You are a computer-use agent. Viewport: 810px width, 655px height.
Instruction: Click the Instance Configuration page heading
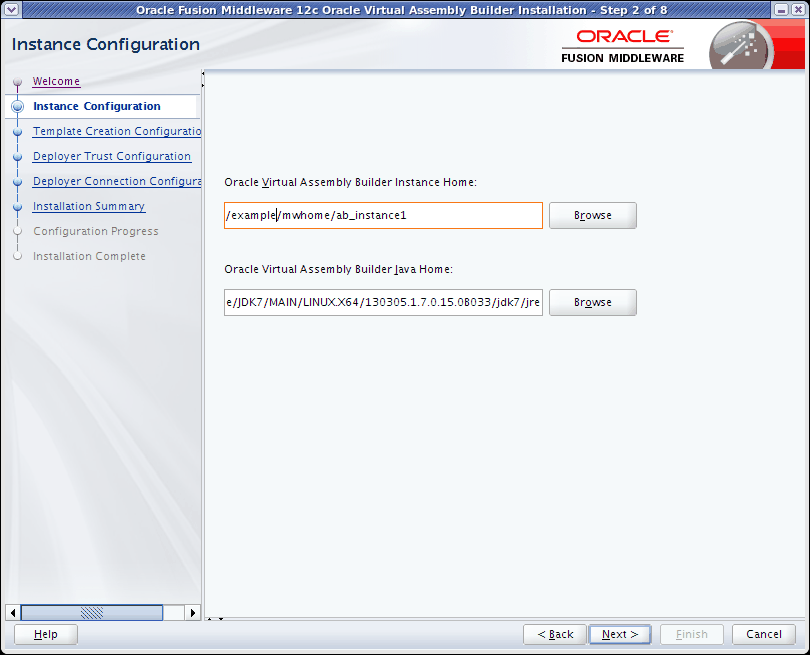pos(106,44)
